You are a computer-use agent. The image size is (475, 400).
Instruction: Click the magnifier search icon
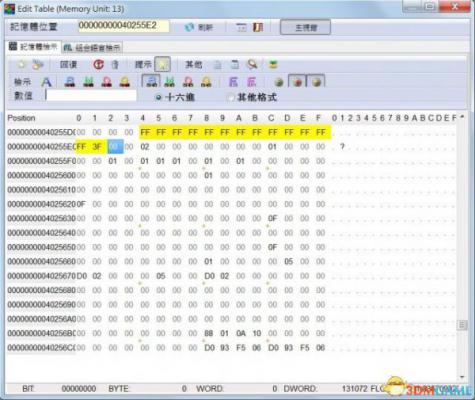point(252,64)
